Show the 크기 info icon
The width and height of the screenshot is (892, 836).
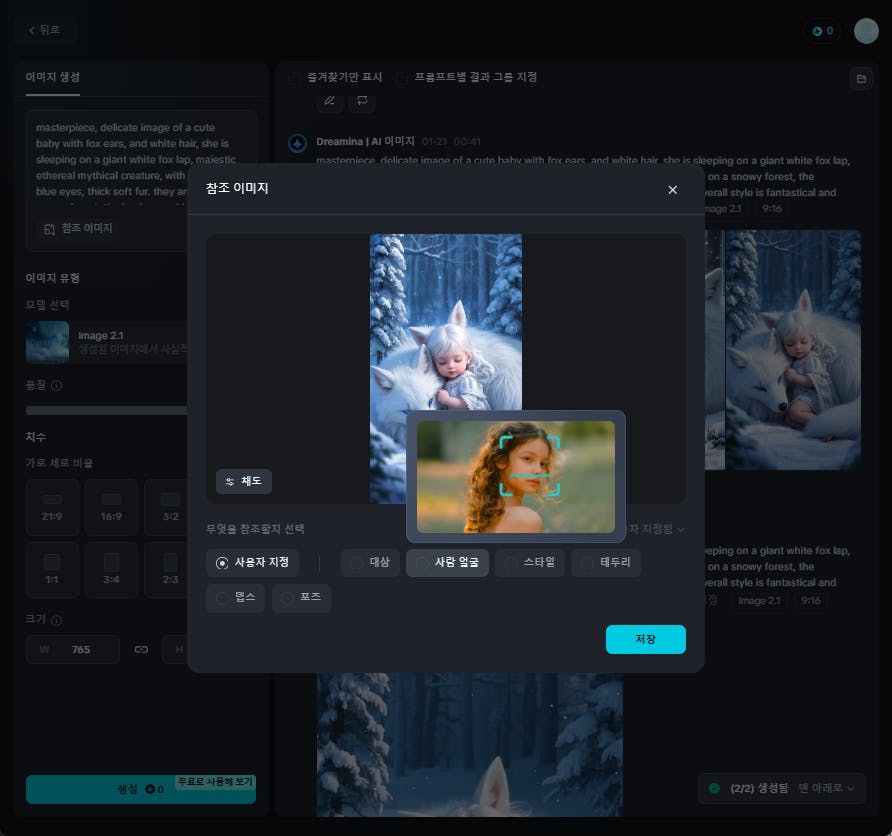click(56, 620)
